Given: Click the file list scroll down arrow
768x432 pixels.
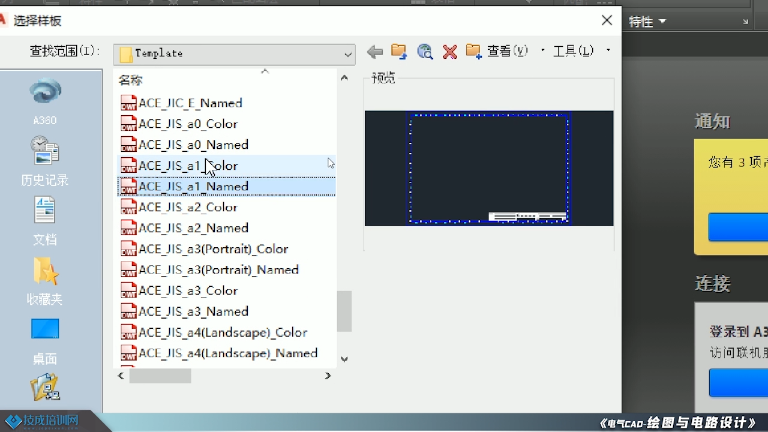Looking at the screenshot, I should [344, 359].
